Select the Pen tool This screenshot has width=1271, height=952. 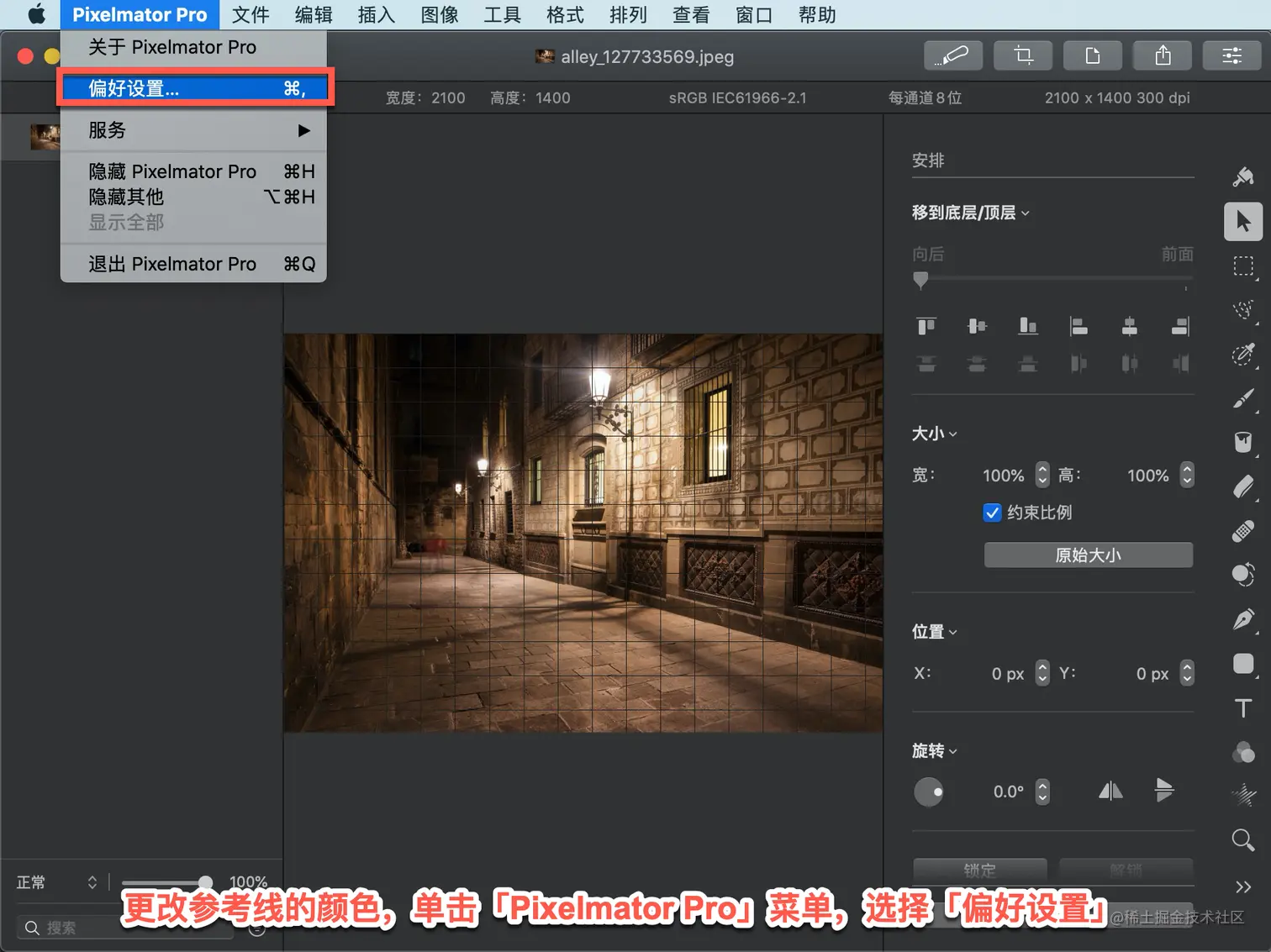pos(1243,619)
